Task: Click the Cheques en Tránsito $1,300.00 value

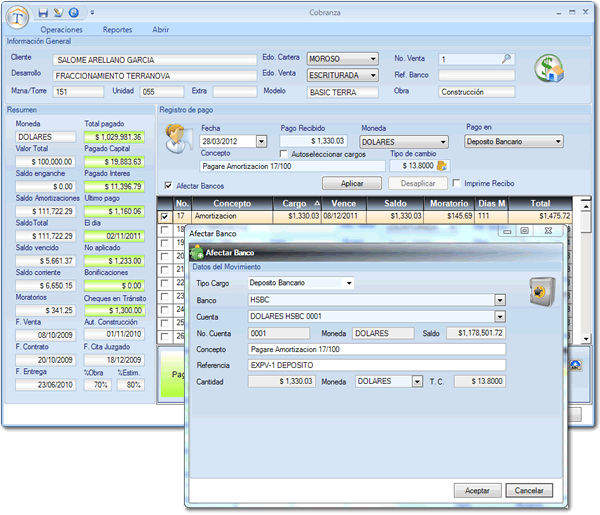Action: click(114, 310)
